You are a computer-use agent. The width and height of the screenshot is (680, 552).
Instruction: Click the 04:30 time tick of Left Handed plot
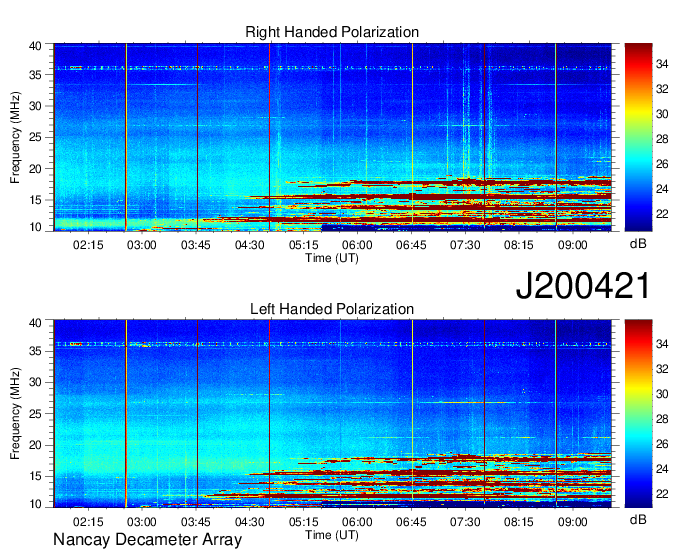click(249, 522)
